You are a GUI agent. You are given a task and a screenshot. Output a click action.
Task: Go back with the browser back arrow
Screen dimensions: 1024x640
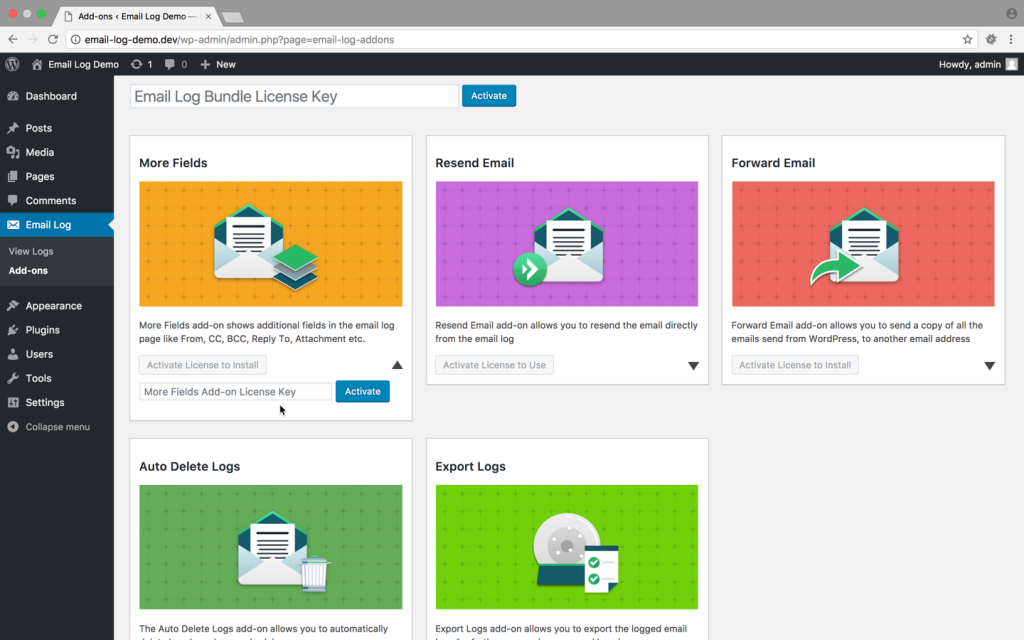tap(13, 39)
